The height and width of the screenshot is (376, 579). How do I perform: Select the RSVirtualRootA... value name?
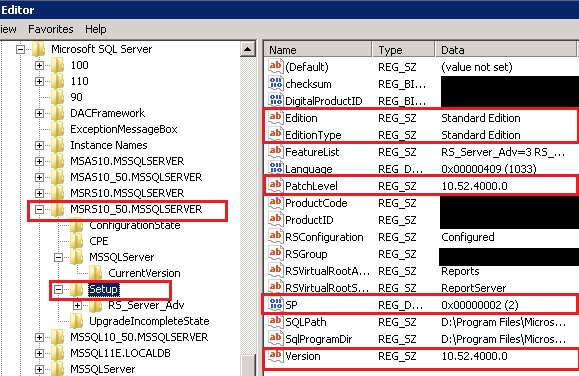pyautogui.click(x=328, y=271)
